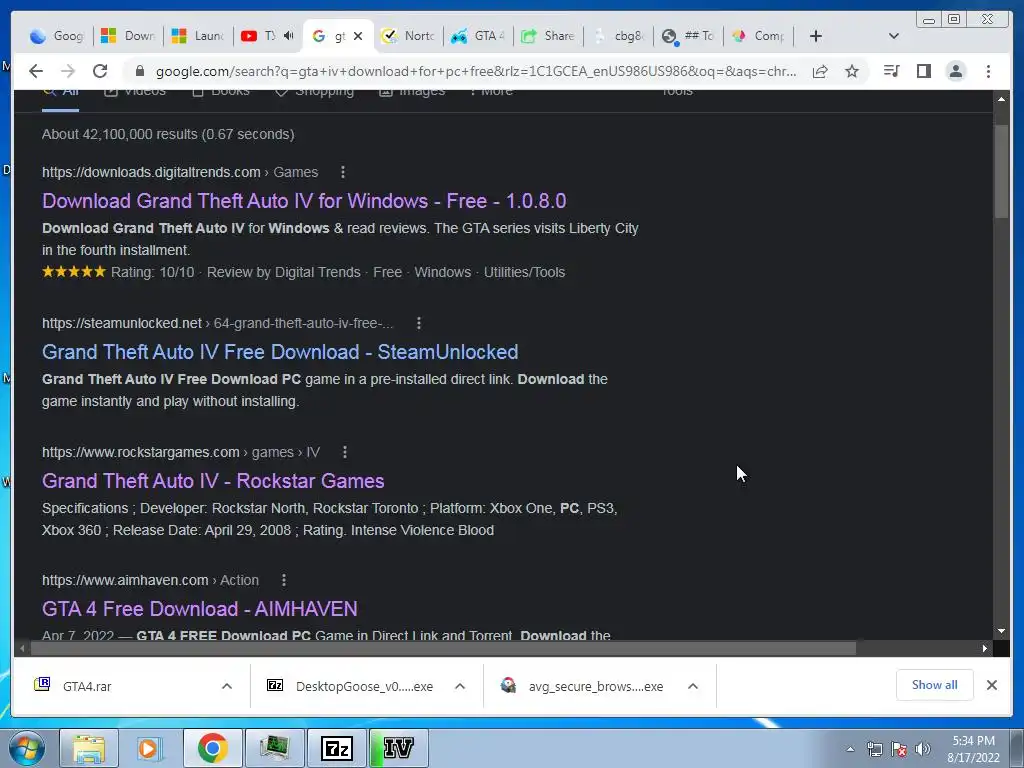
Task: Show hidden system tray icons
Action: 850,749
